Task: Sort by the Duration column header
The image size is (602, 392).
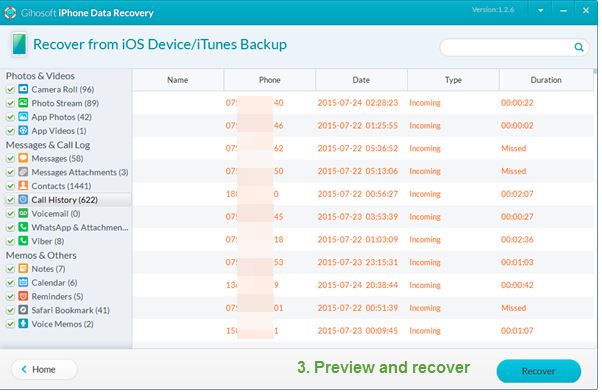Action: click(546, 80)
